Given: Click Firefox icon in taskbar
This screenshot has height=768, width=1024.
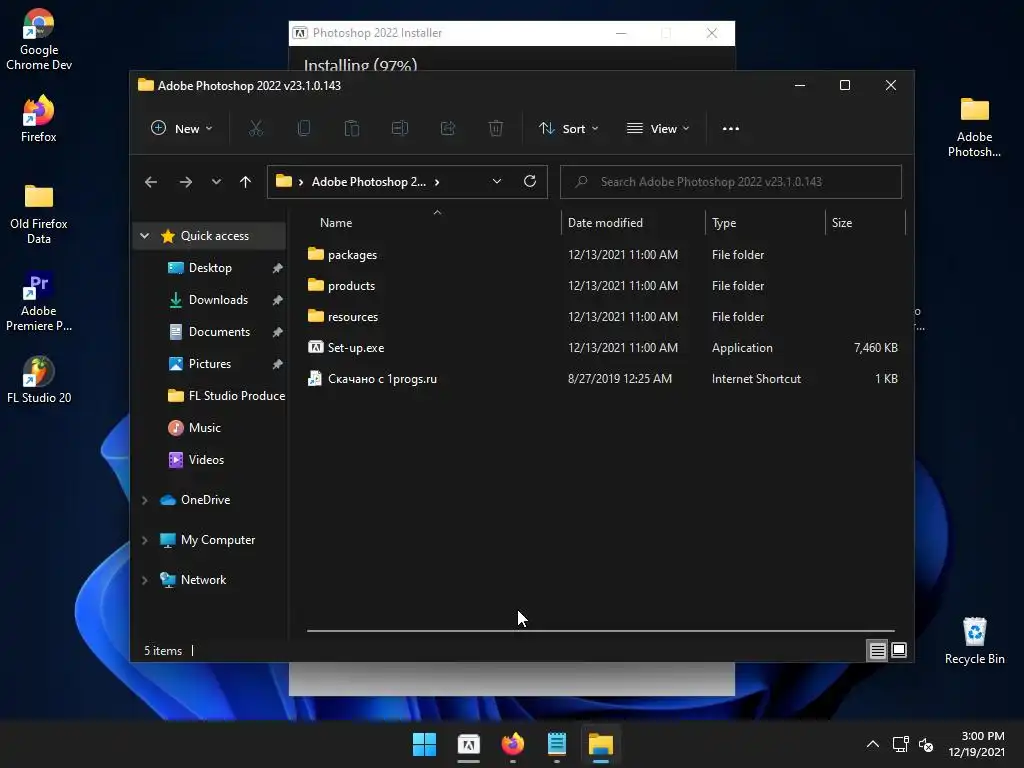Looking at the screenshot, I should (x=513, y=744).
